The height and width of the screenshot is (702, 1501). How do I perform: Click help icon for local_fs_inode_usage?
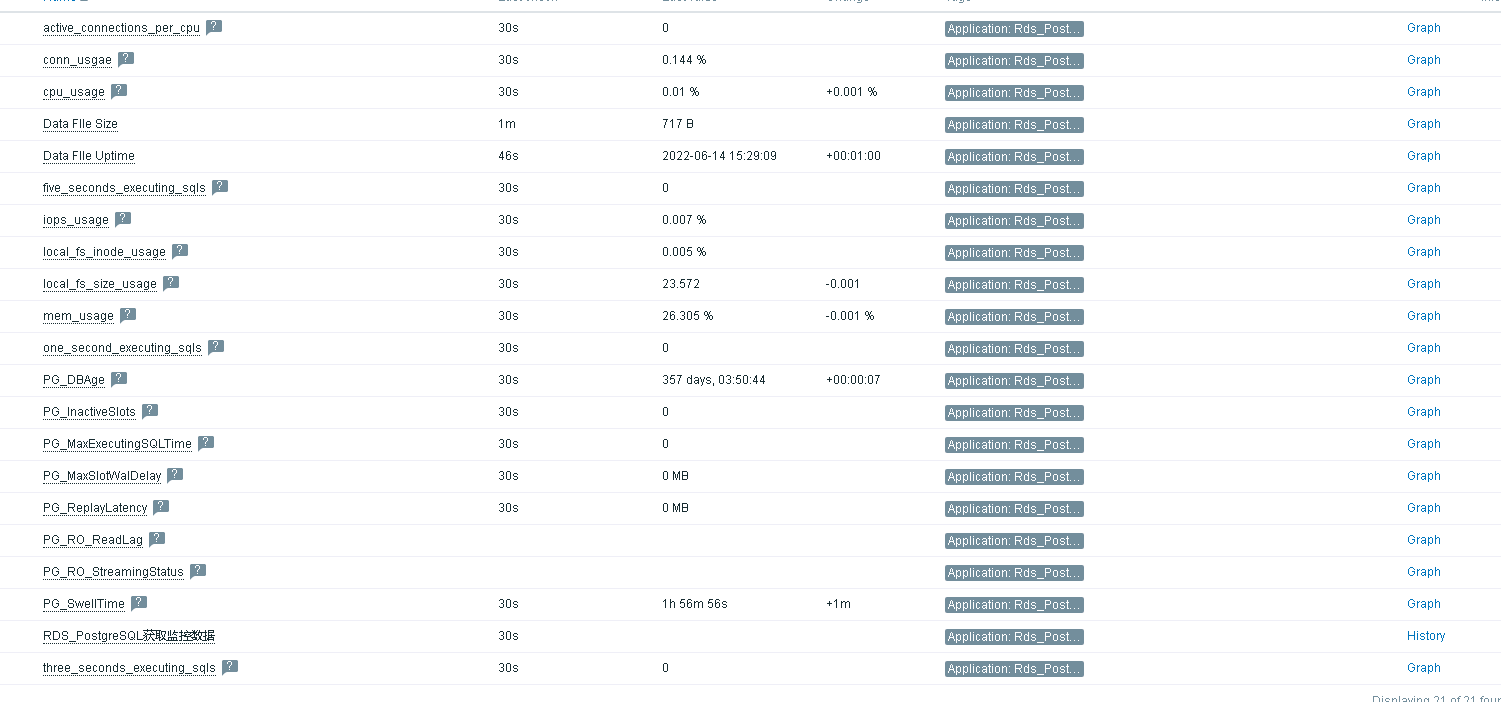click(x=180, y=251)
